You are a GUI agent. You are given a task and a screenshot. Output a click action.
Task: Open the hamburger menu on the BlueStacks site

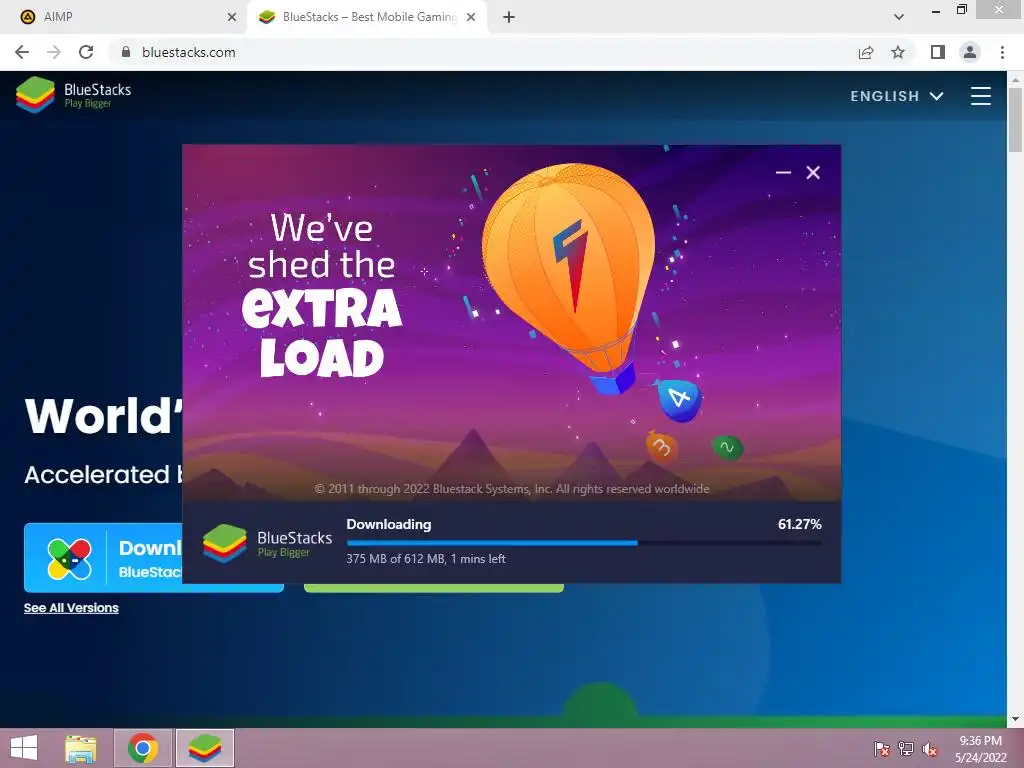[x=980, y=96]
